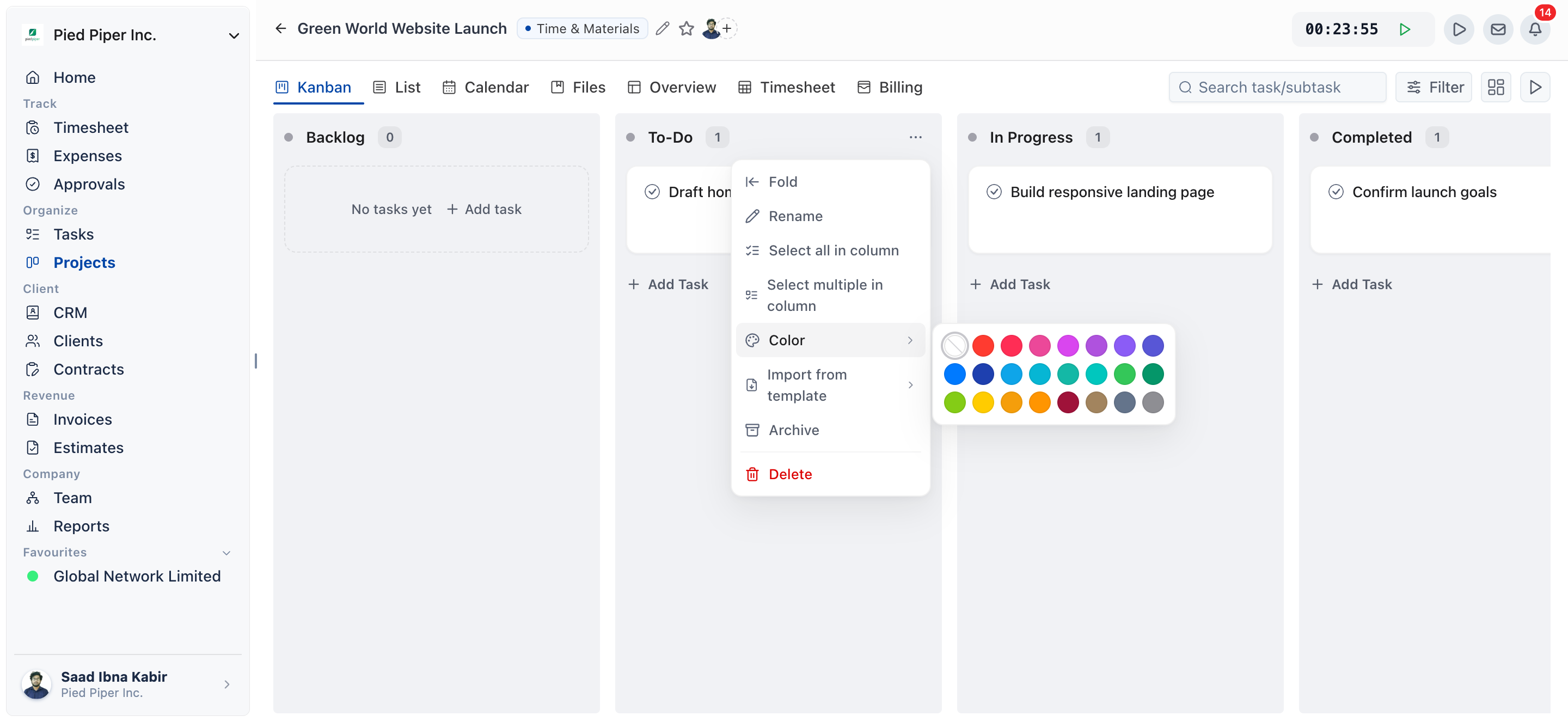The width and height of the screenshot is (1568, 722).
Task: Expand the Import from template submenu
Action: tap(830, 385)
